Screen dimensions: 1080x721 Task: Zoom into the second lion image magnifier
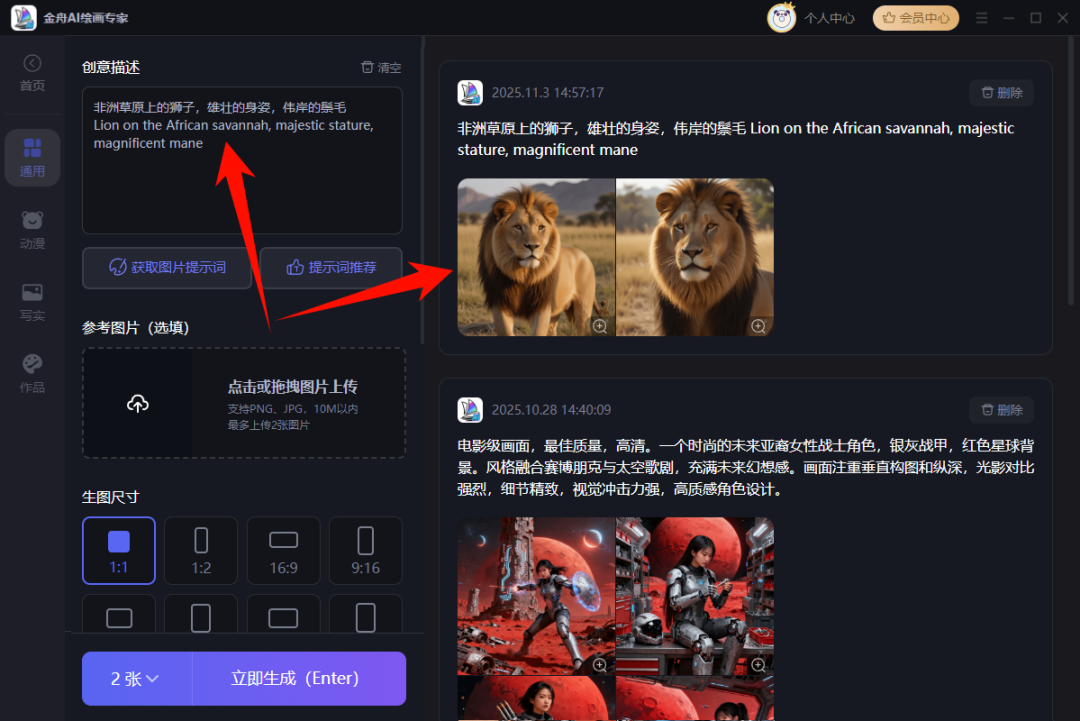point(758,326)
